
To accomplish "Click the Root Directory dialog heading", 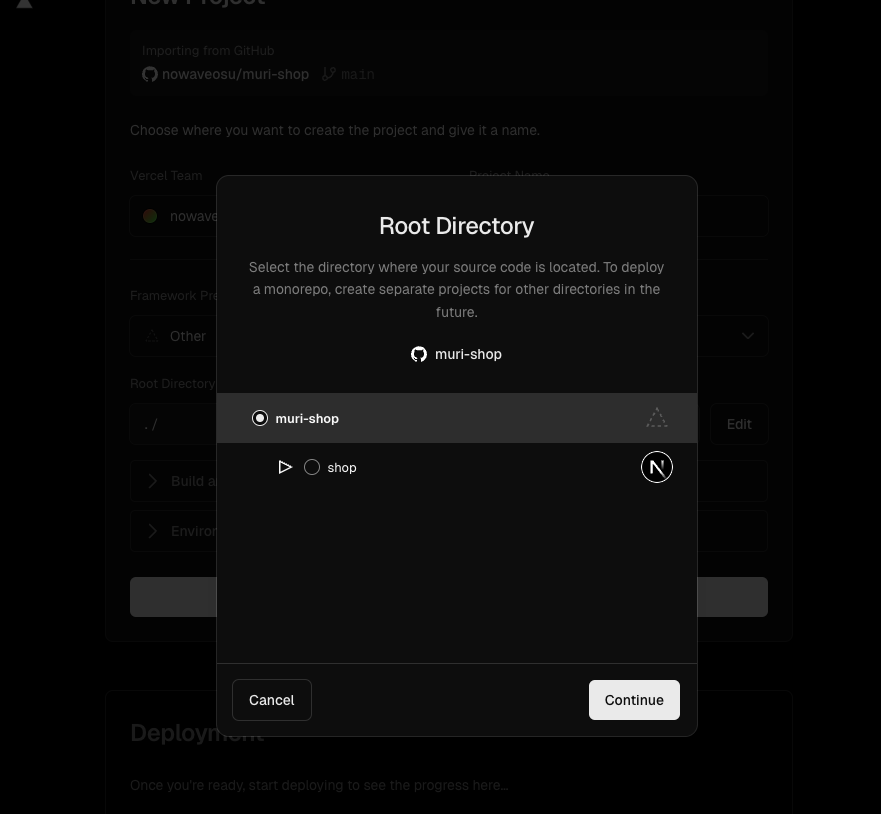I will coord(456,226).
